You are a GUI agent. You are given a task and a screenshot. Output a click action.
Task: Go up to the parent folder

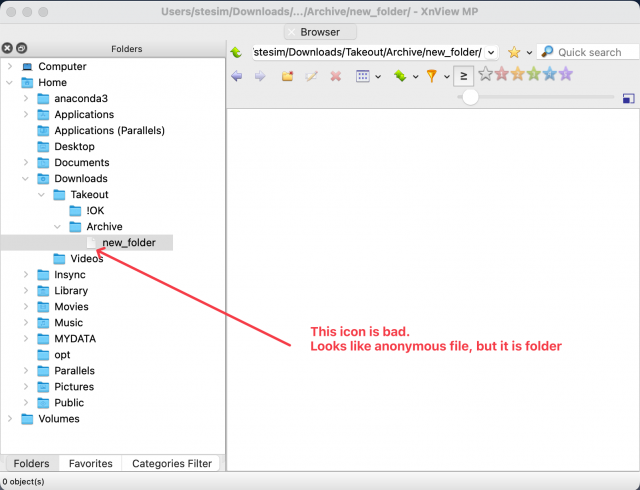pos(236,52)
